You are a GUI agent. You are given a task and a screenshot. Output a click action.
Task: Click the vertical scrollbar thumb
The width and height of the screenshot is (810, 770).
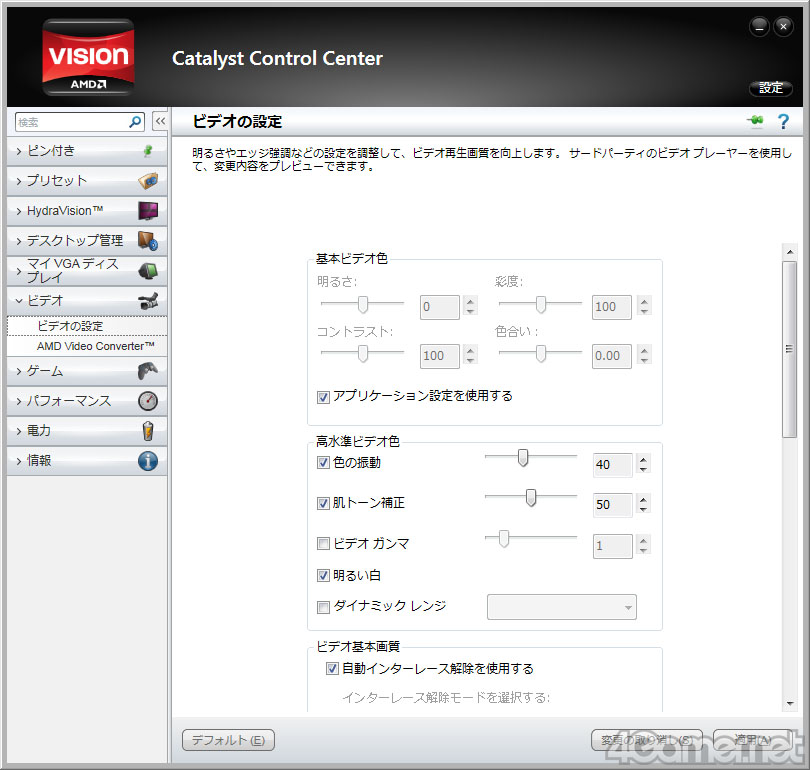pos(789,350)
